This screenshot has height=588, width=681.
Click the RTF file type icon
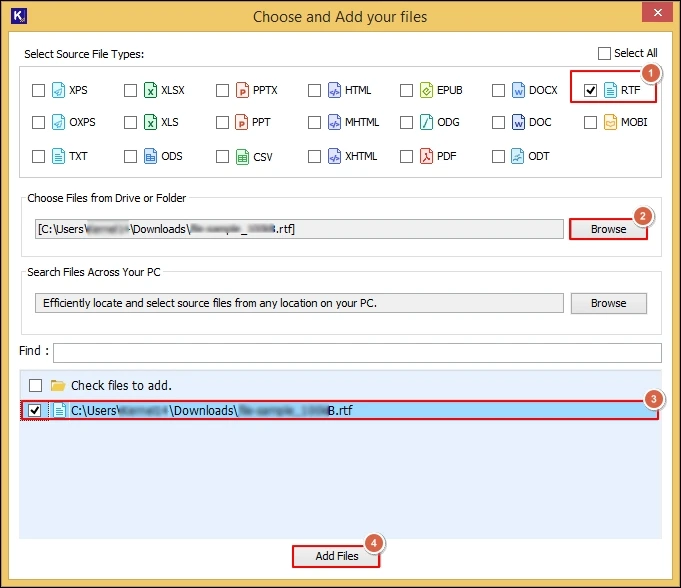(x=610, y=90)
